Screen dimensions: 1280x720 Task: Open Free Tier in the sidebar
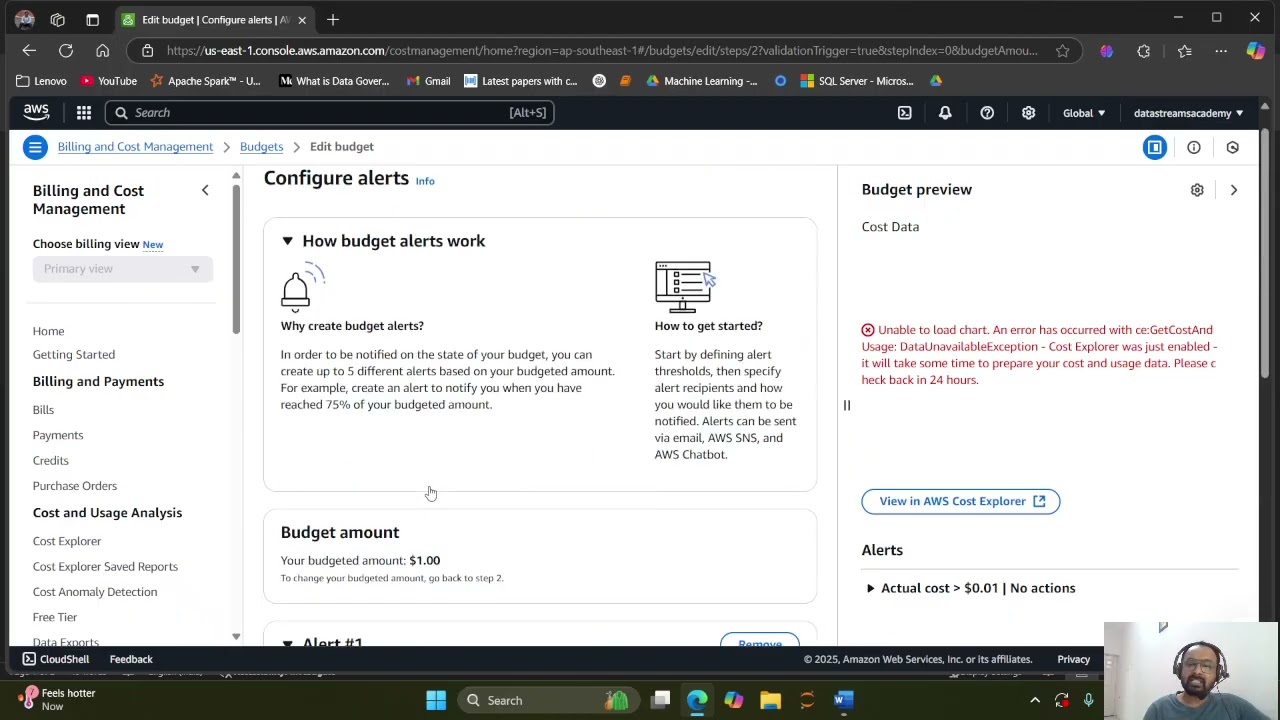click(55, 617)
